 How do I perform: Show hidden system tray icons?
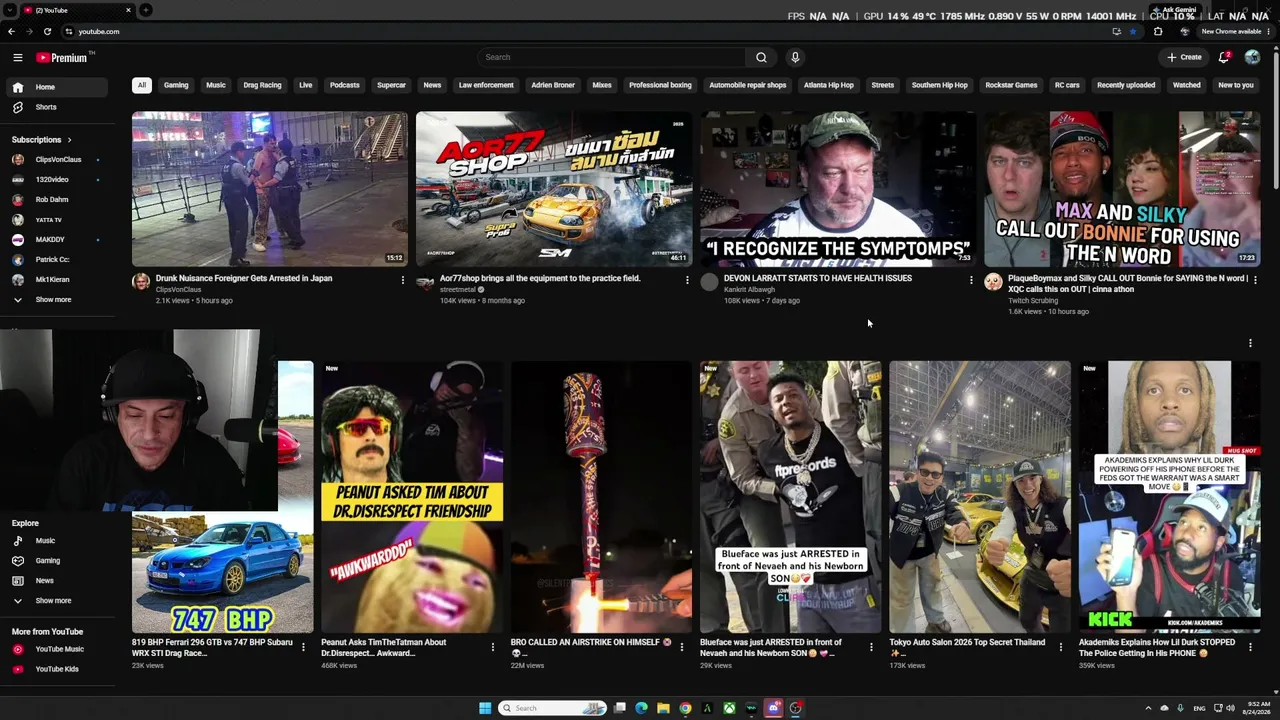coord(1148,708)
